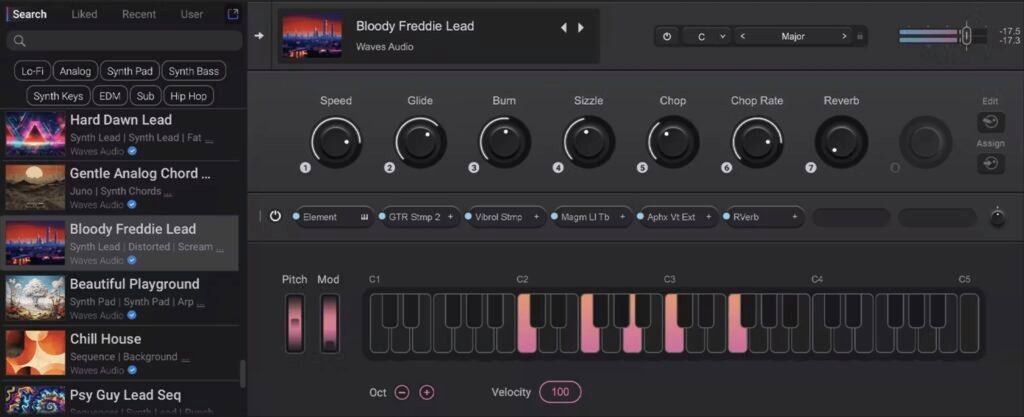Click the preset list scrollbar
The width and height of the screenshot is (1024, 417).
click(243, 373)
